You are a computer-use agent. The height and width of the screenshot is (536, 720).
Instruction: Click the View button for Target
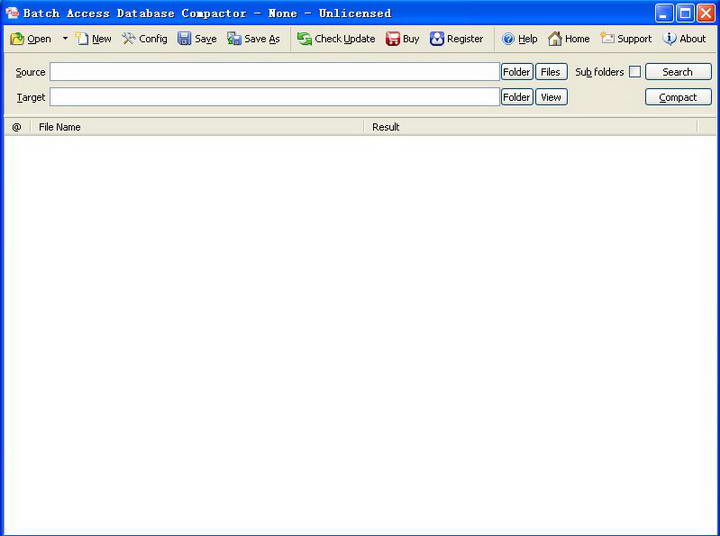551,97
